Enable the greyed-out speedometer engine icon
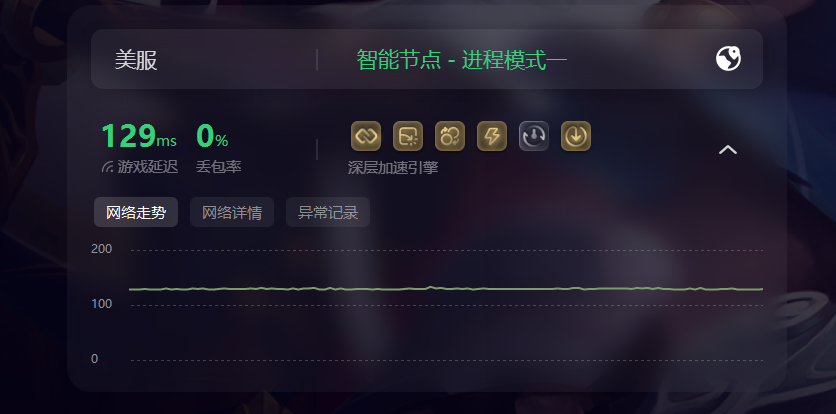This screenshot has height=414, width=836. (534, 136)
